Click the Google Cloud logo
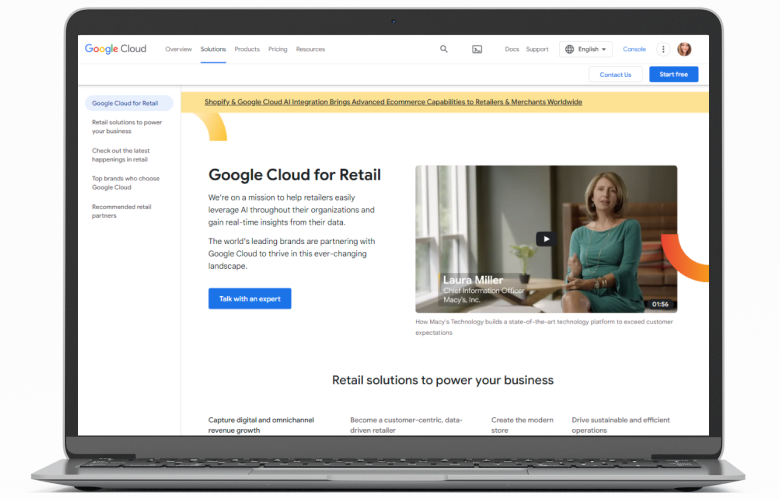Viewport: 780px width, 500px height. 115,49
